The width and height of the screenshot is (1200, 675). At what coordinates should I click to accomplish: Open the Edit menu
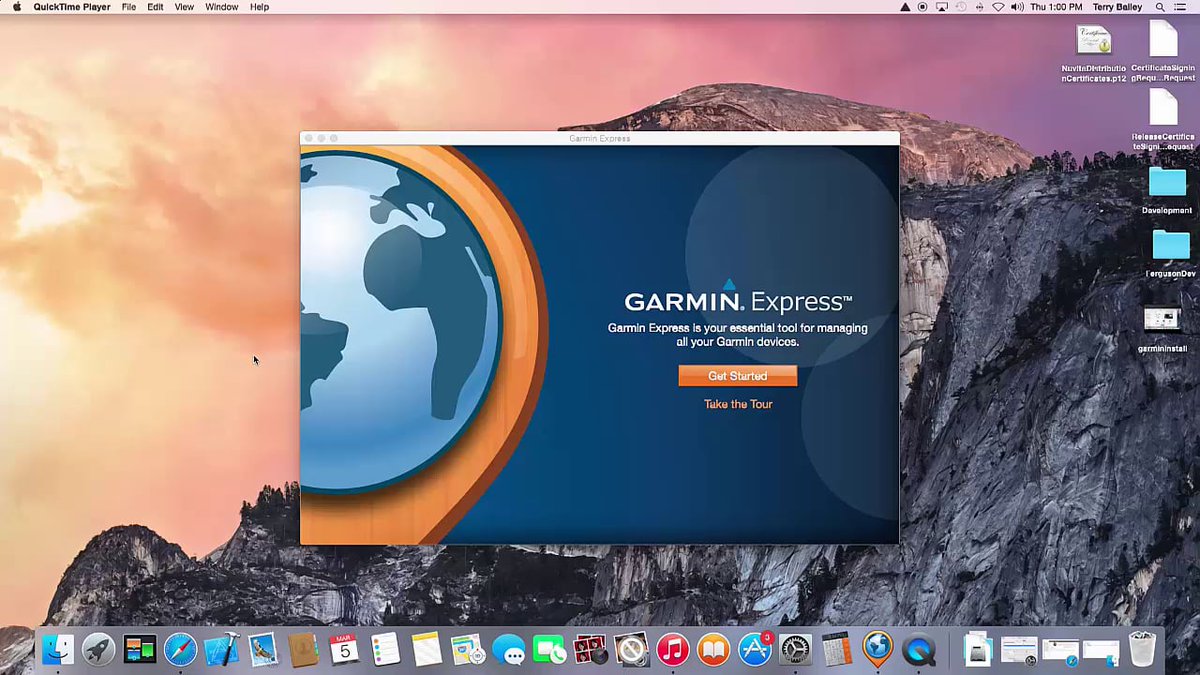155,7
